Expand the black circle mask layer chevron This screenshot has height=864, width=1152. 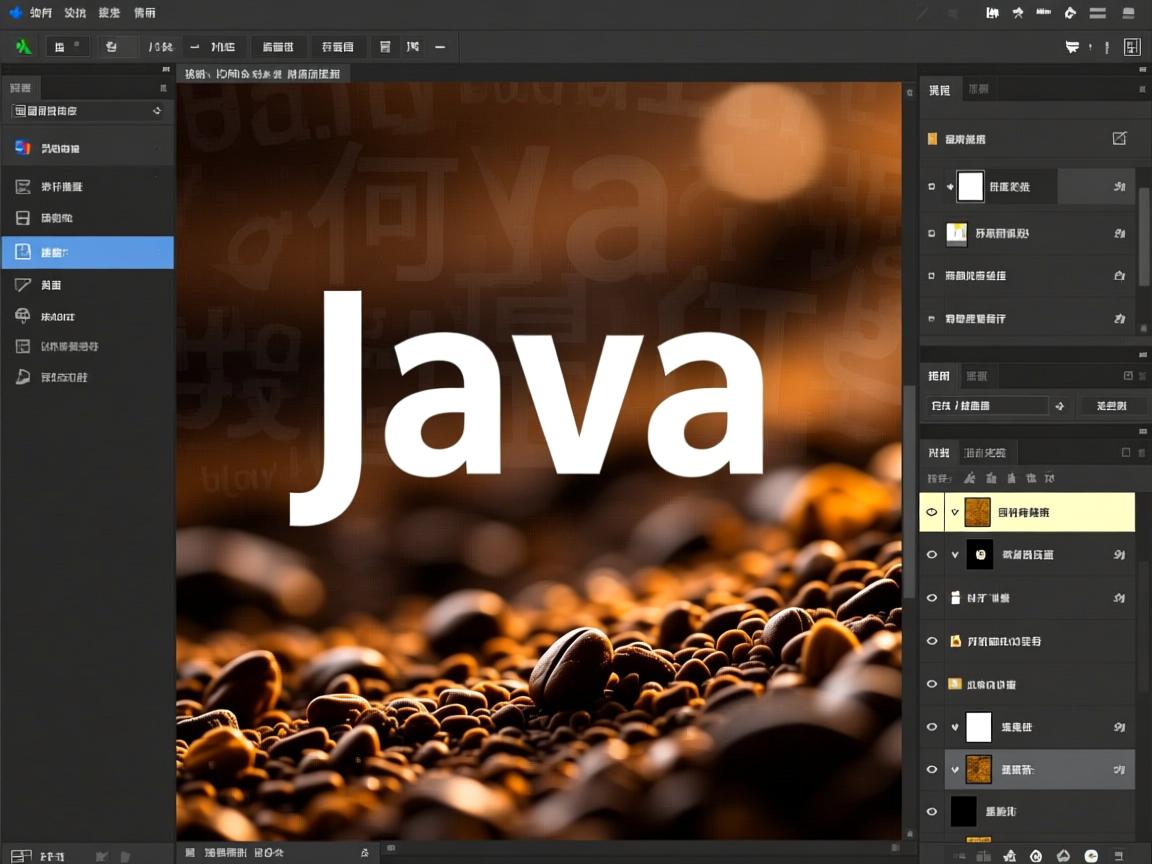[x=955, y=555]
